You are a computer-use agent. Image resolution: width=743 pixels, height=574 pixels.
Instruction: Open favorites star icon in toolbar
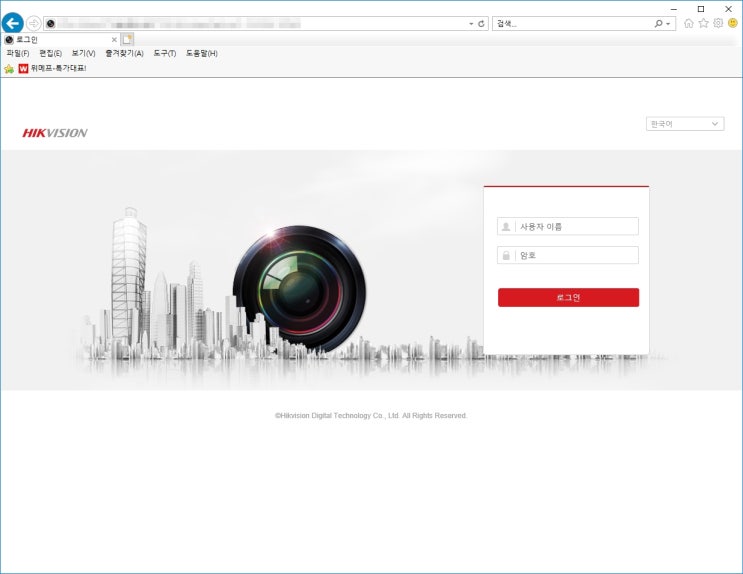[704, 23]
